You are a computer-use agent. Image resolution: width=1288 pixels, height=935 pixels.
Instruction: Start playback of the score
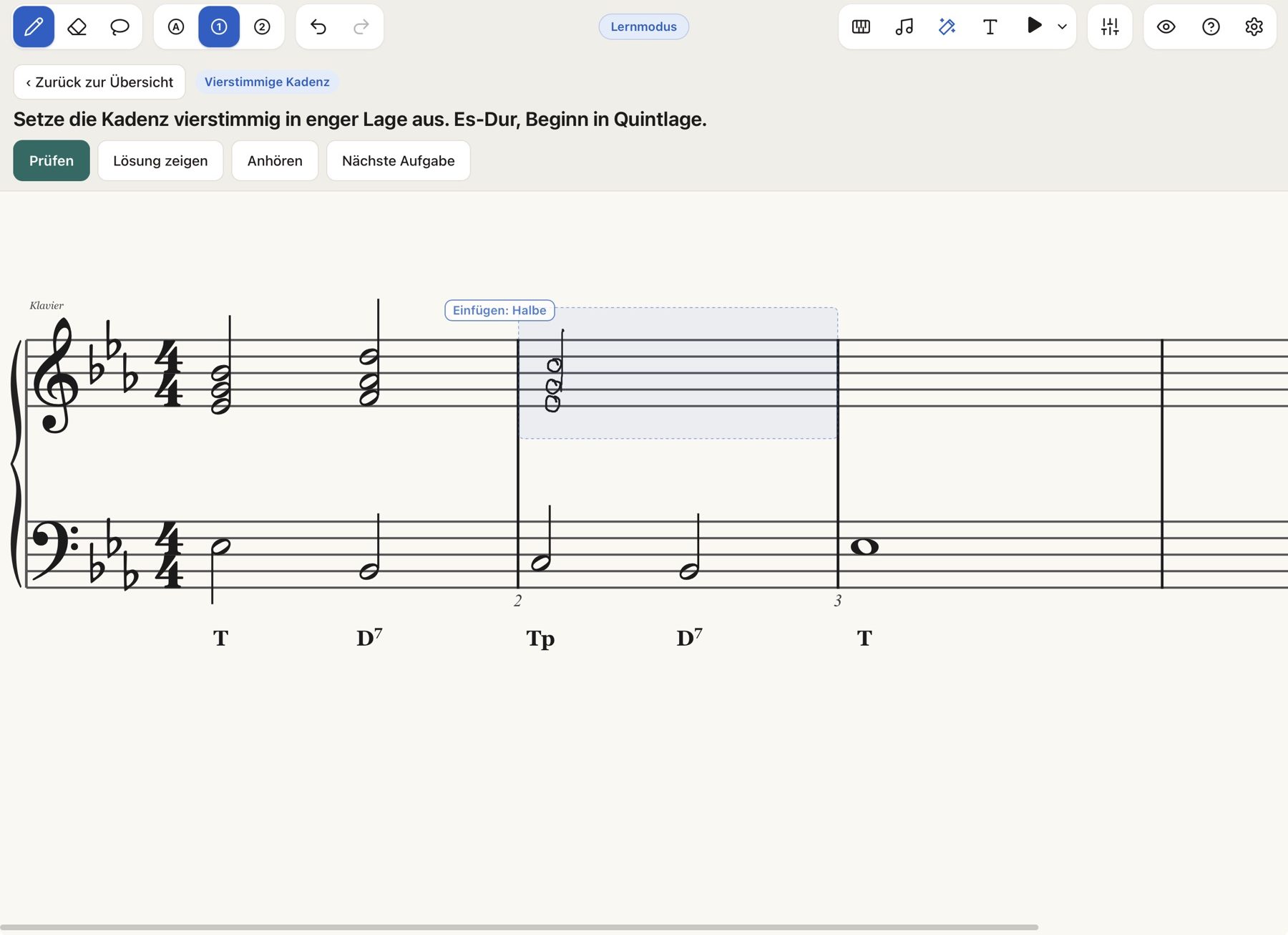point(1034,26)
